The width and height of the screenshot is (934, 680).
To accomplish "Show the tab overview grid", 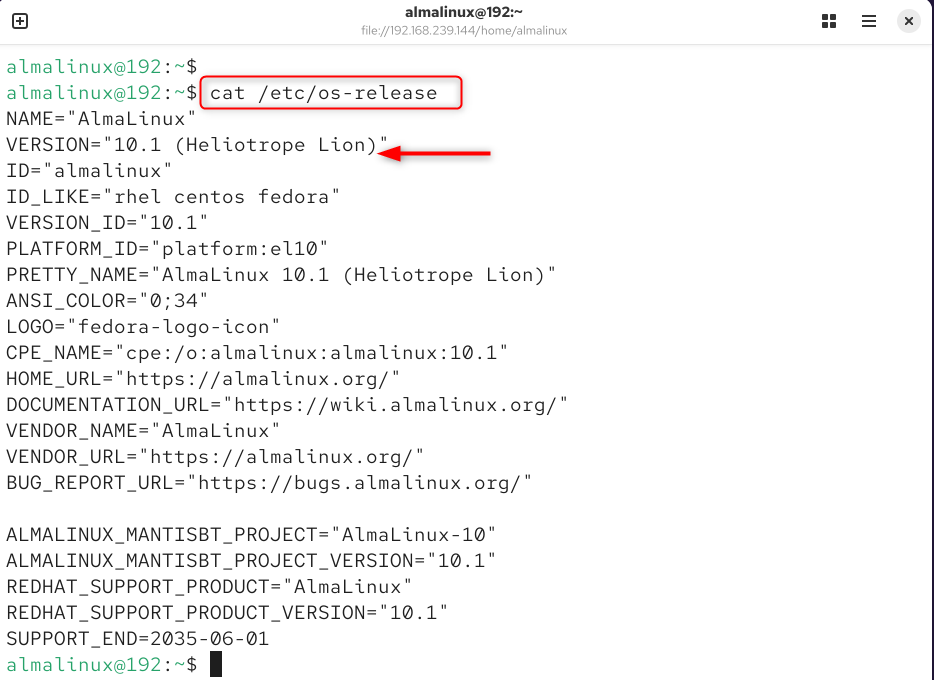I will (x=828, y=20).
